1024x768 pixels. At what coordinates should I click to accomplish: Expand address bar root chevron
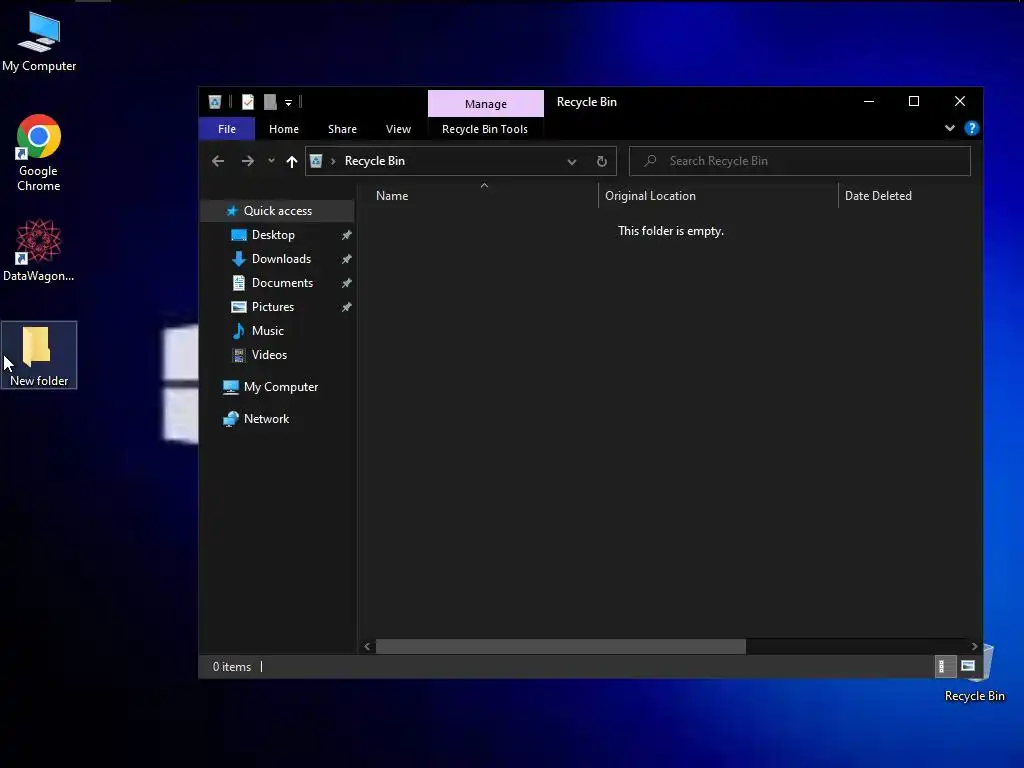tap(333, 161)
